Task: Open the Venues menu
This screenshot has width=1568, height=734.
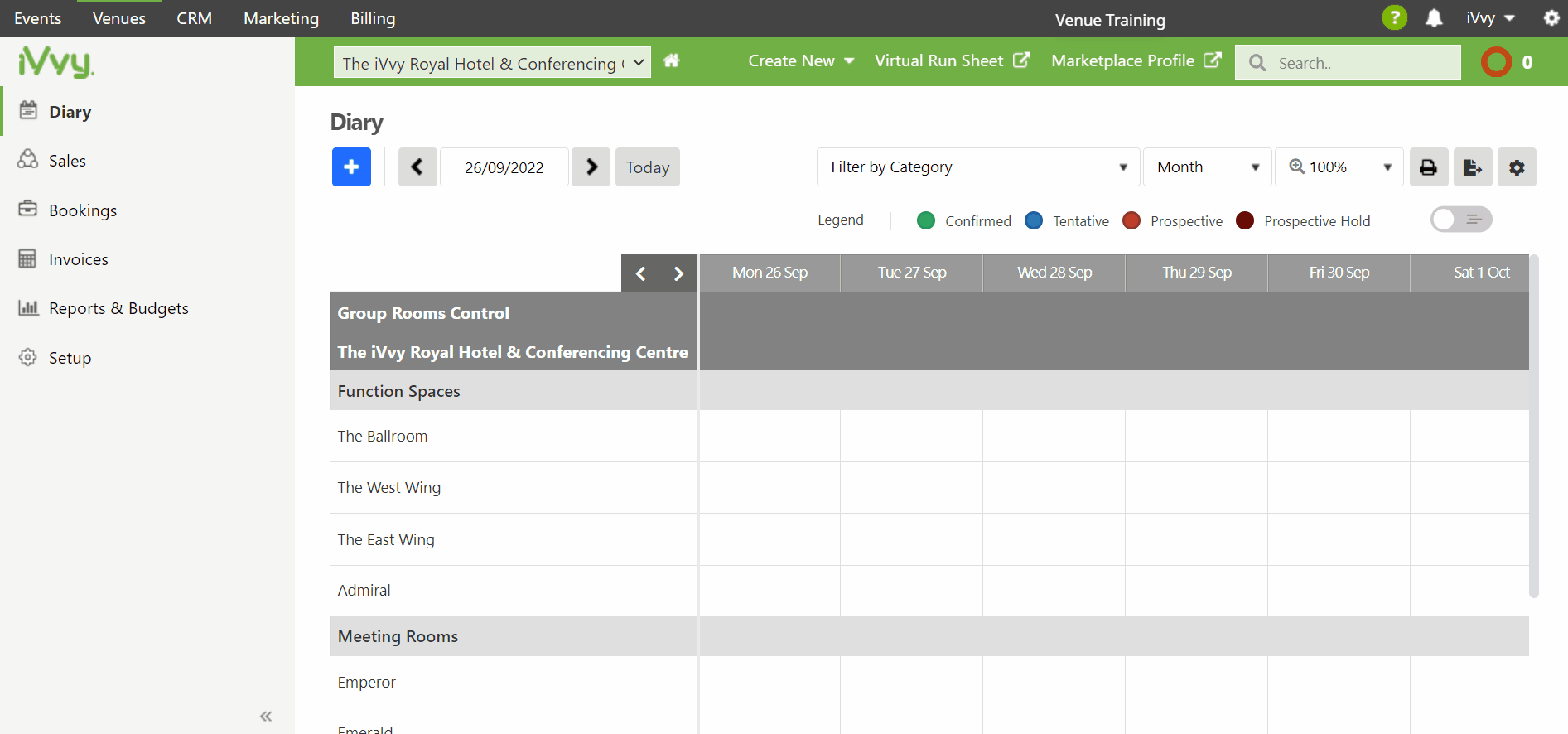Action: [118, 18]
